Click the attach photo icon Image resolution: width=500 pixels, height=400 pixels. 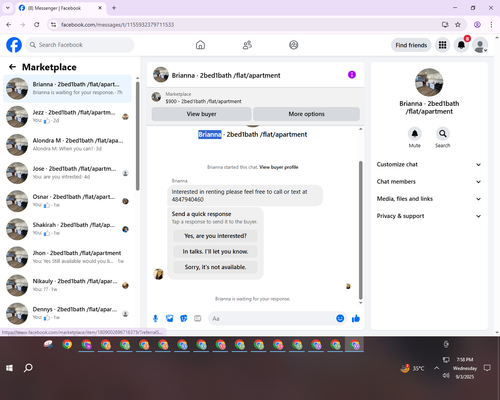point(170,318)
